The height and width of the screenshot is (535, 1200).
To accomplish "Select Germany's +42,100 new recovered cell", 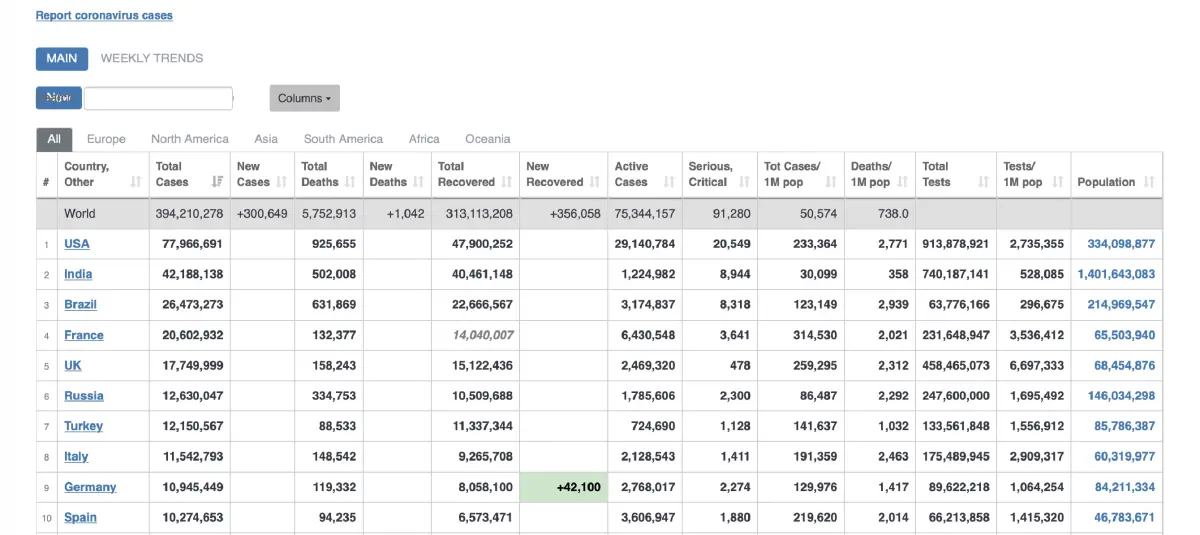I will [x=564, y=487].
